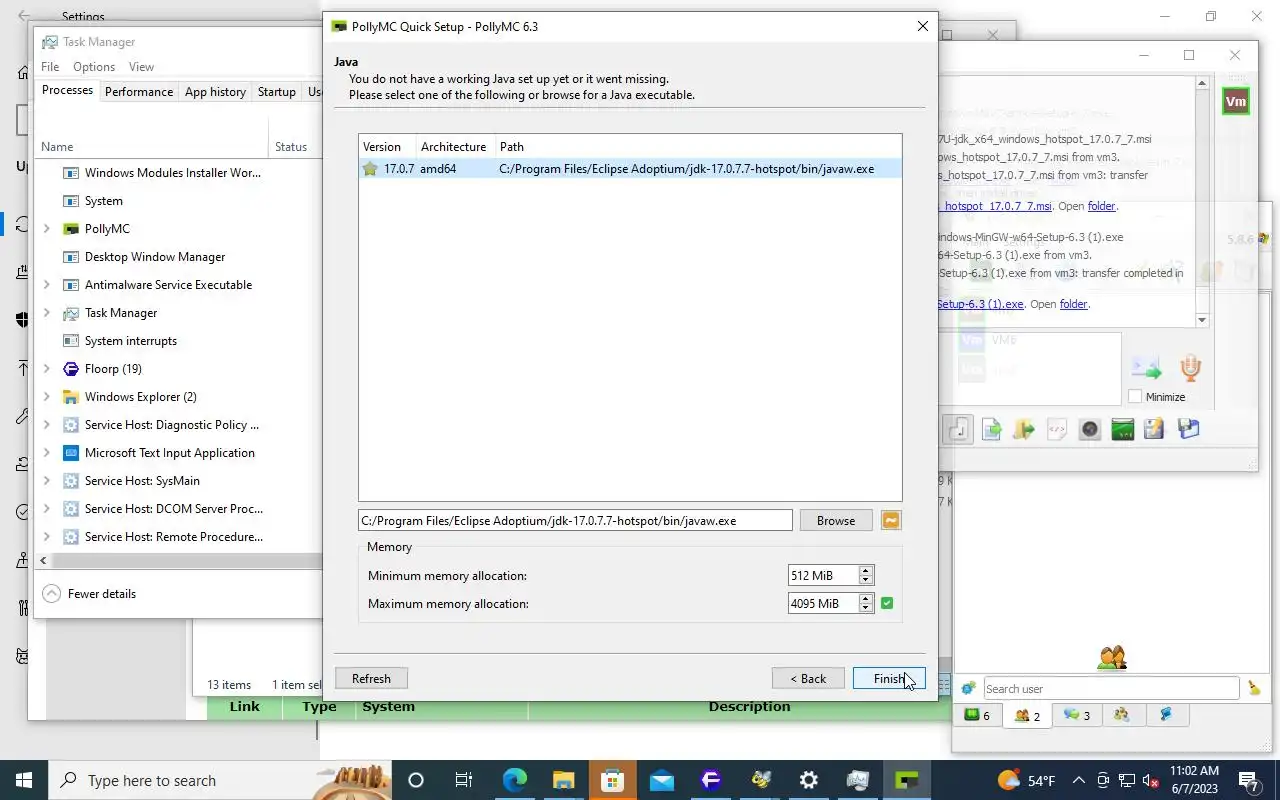Expand Service Host: DCOM Server Process row
The image size is (1280, 800).
pos(46,509)
